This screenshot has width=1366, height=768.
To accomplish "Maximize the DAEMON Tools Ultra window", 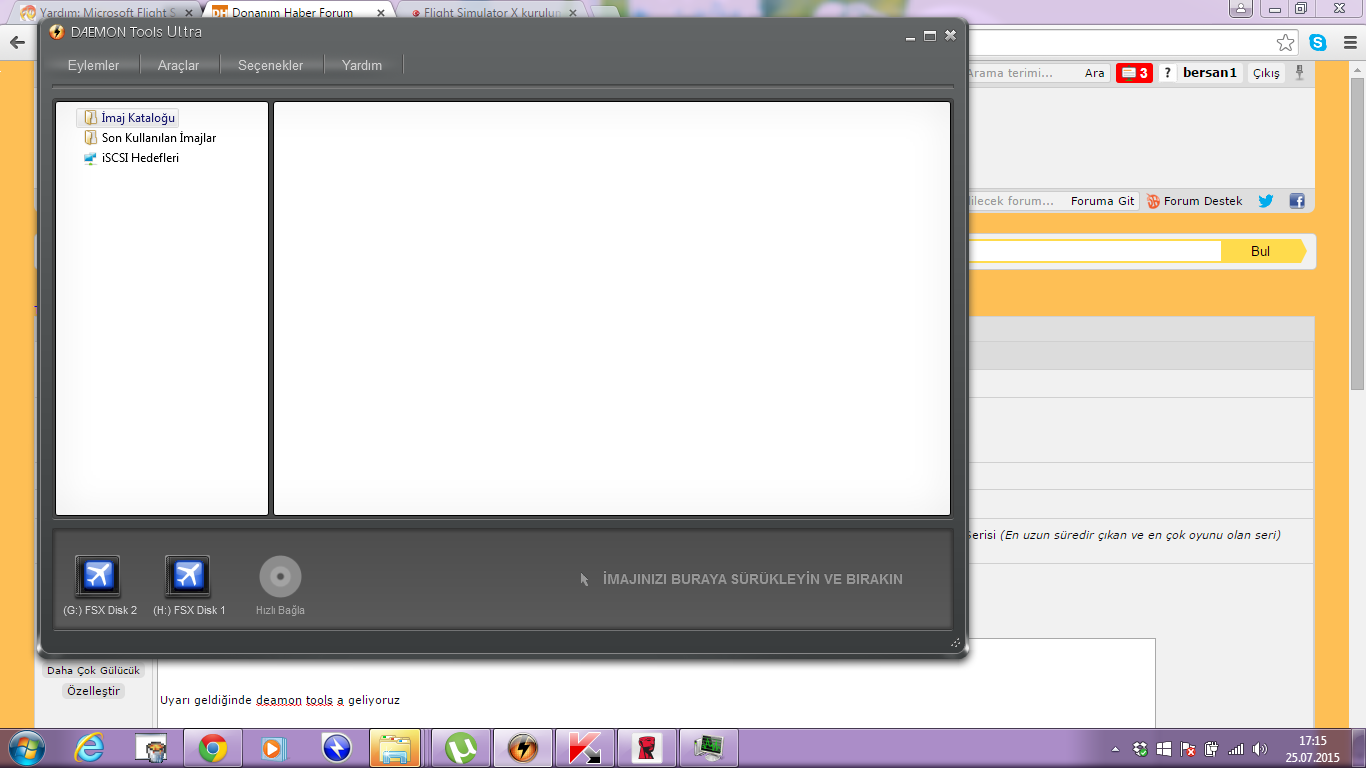I will pyautogui.click(x=930, y=35).
